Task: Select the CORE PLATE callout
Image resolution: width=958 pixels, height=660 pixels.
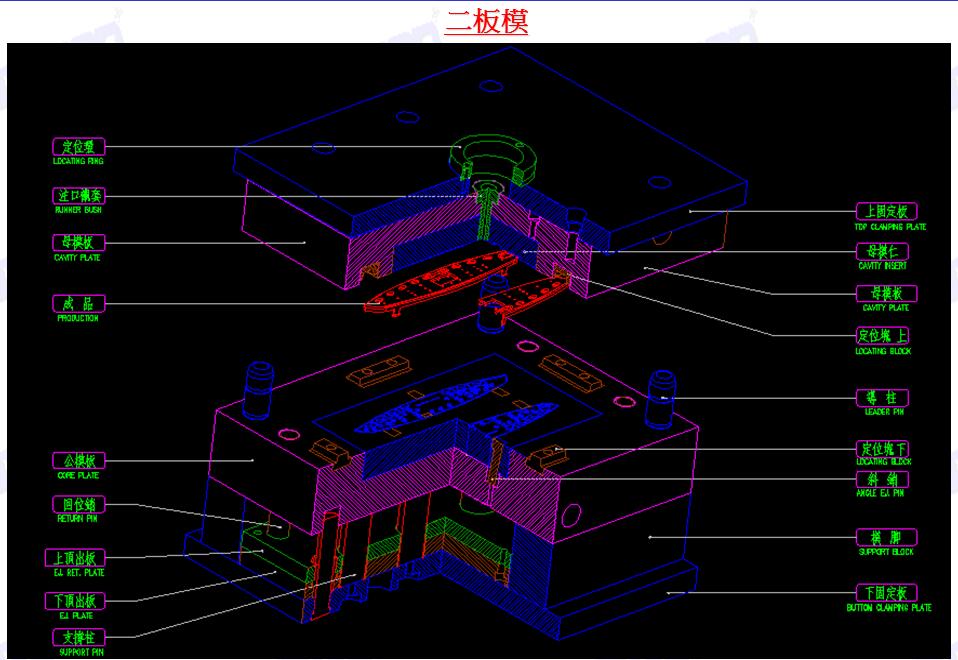Action: coord(78,461)
